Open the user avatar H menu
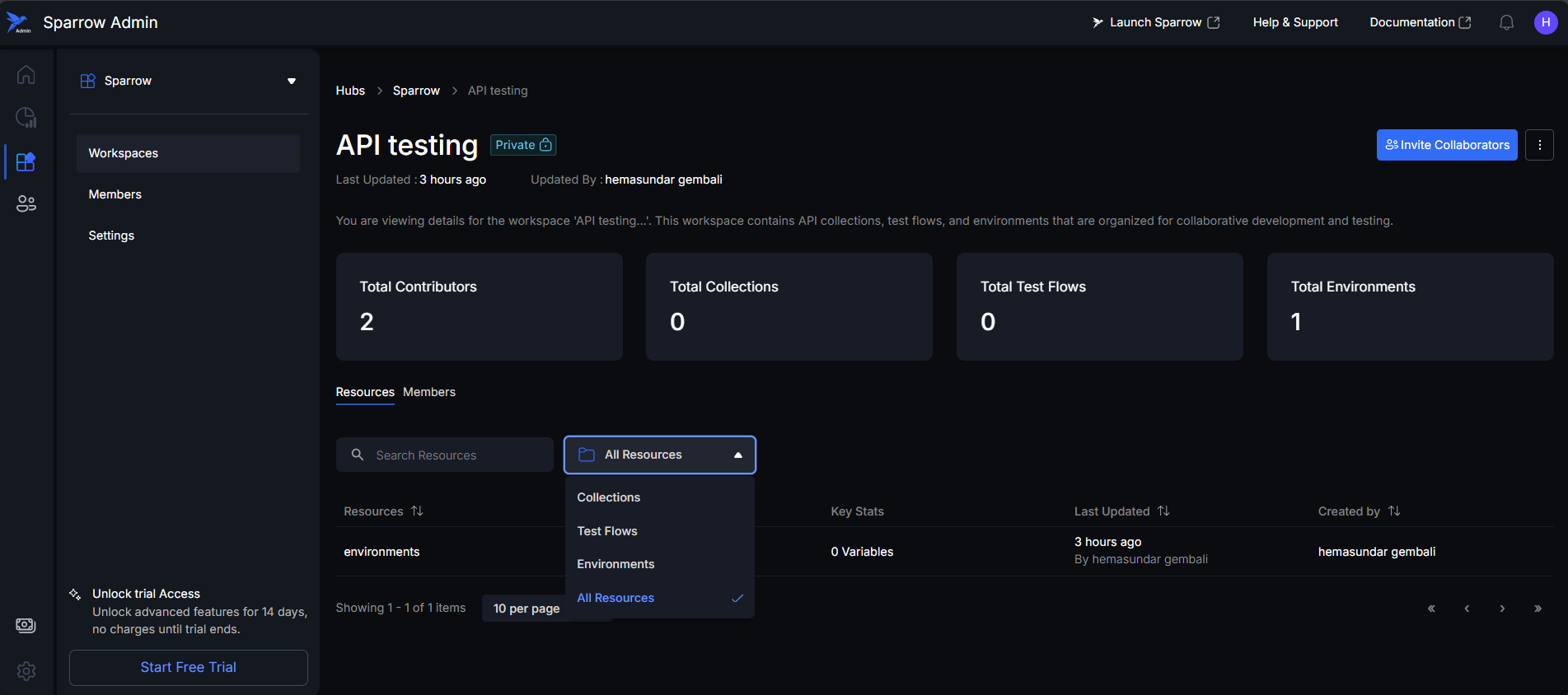Viewport: 1568px width, 695px height. click(1545, 23)
